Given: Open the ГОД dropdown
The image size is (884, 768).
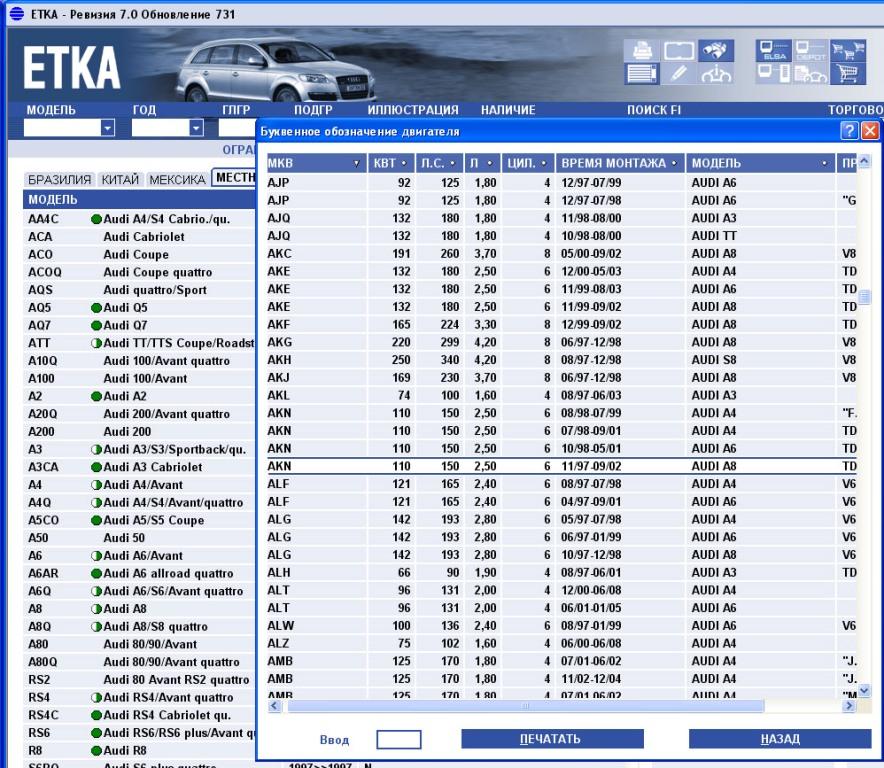Looking at the screenshot, I should coord(196,127).
